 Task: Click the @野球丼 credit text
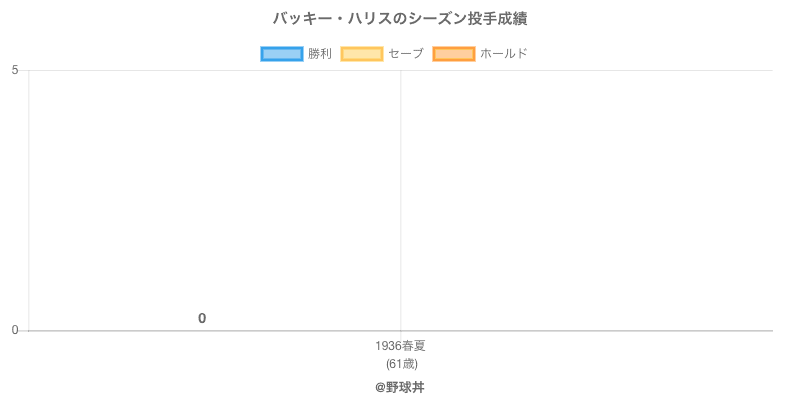400,387
